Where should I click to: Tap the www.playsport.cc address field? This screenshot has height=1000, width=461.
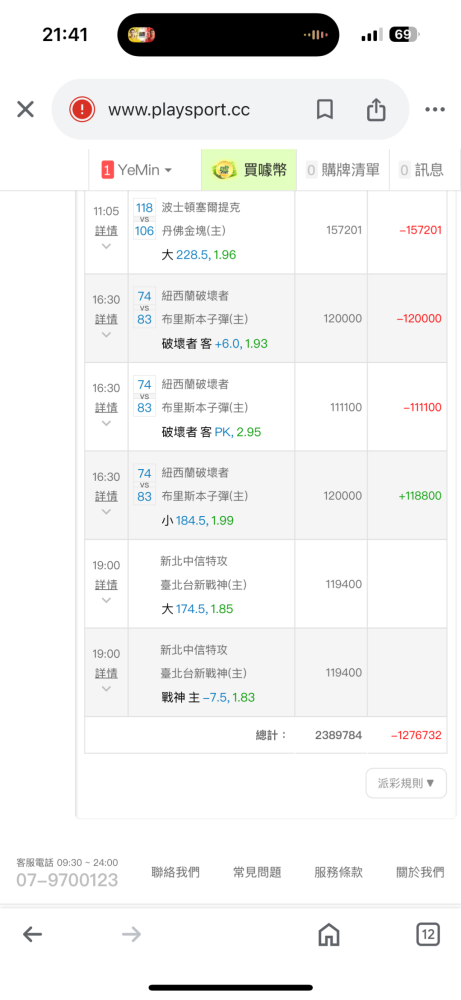179,110
